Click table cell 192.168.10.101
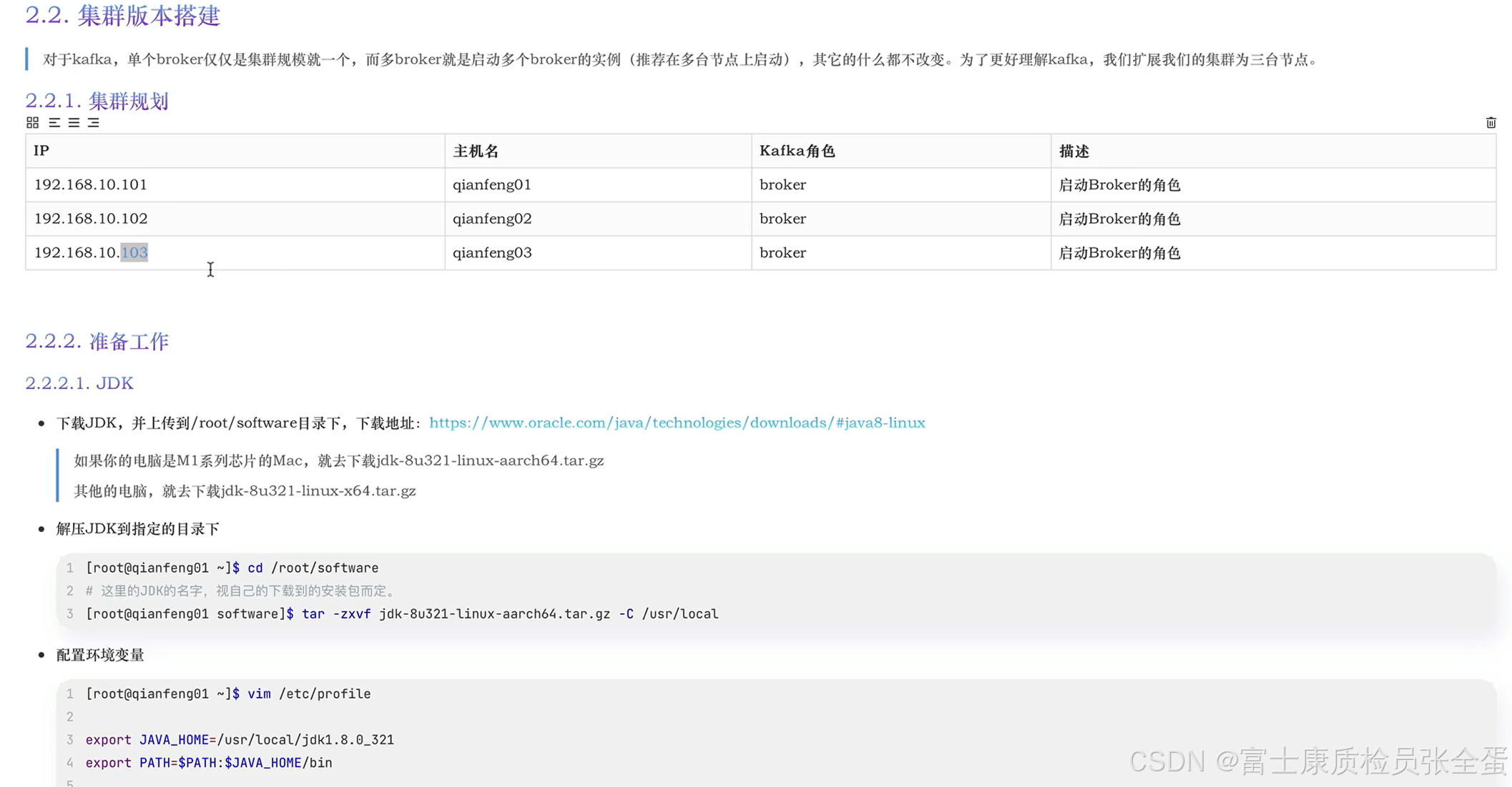 point(91,184)
